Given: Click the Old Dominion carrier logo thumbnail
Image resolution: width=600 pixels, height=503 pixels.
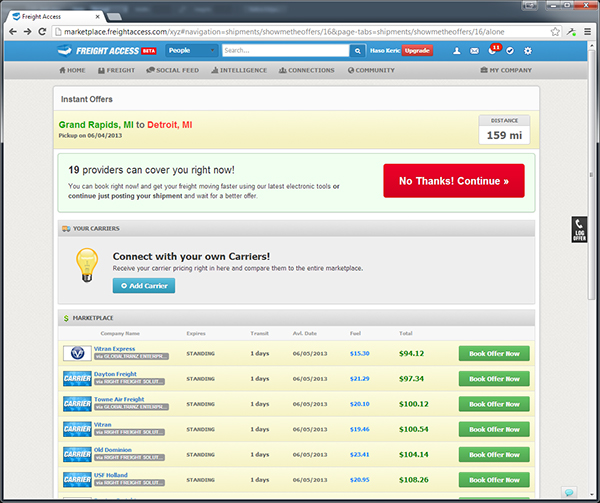Looking at the screenshot, I should pos(77,454).
